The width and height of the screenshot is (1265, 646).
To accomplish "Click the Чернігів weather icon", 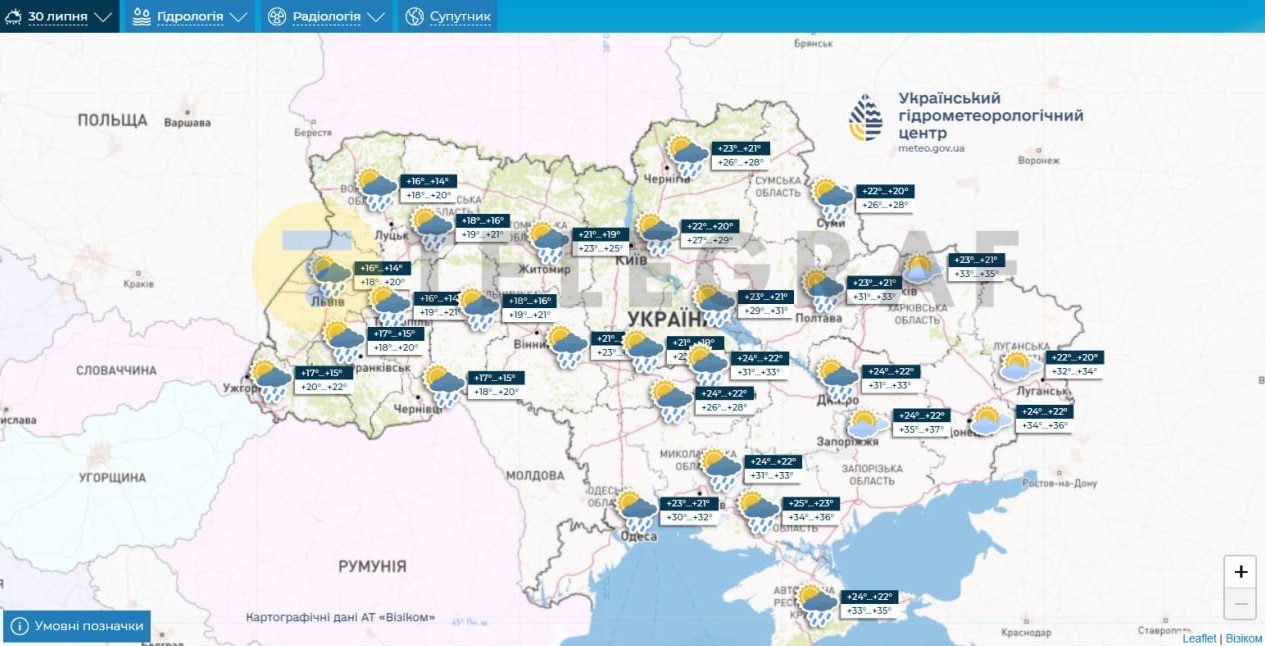I will tap(687, 157).
